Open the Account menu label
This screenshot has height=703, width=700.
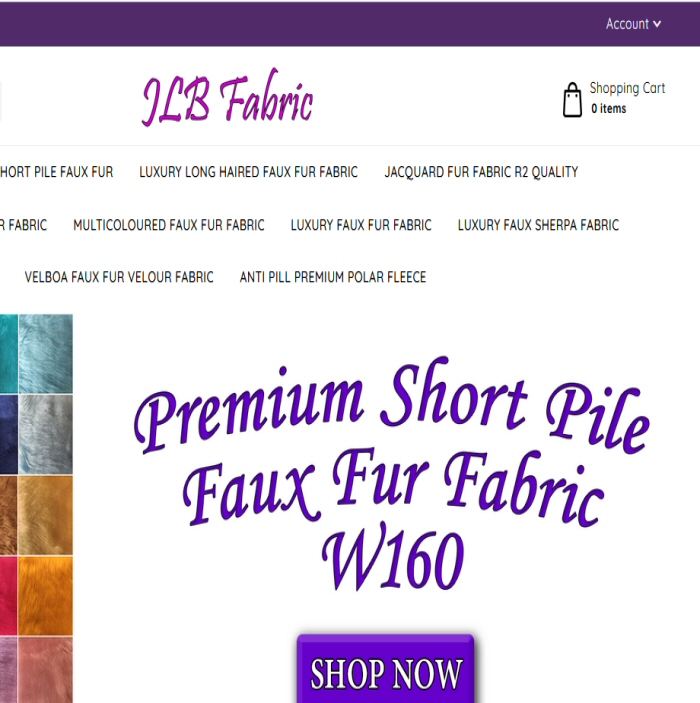627,24
